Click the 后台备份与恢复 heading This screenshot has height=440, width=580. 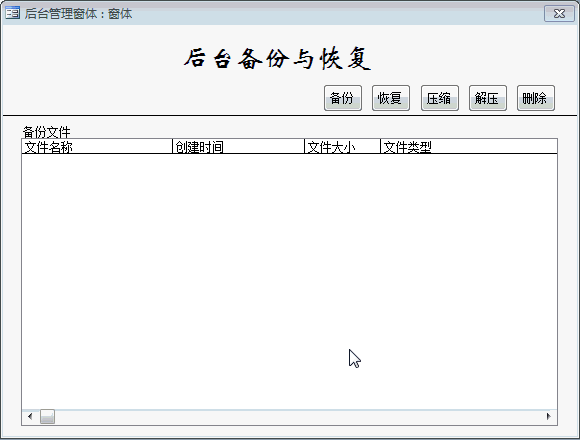click(277, 58)
